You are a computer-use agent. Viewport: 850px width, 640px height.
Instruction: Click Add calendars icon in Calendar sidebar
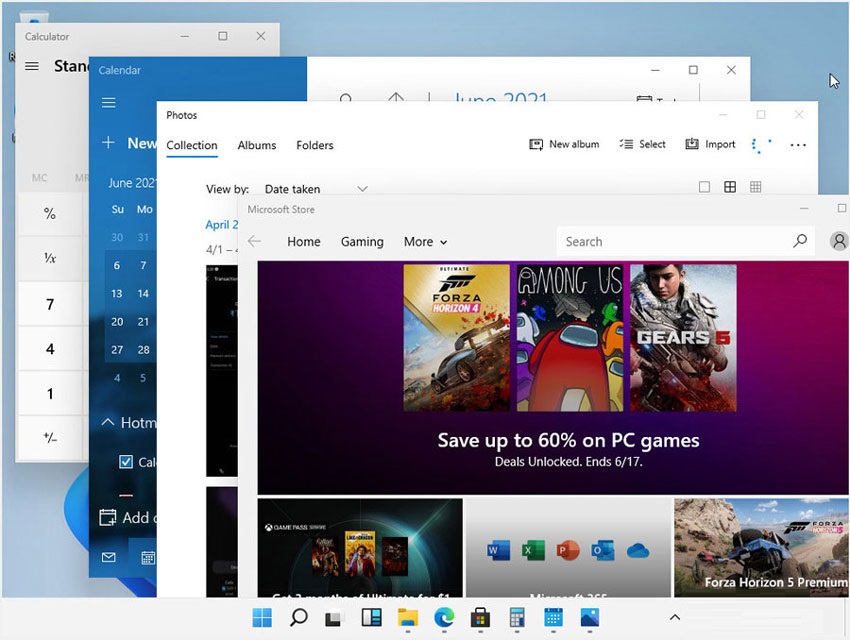107,518
